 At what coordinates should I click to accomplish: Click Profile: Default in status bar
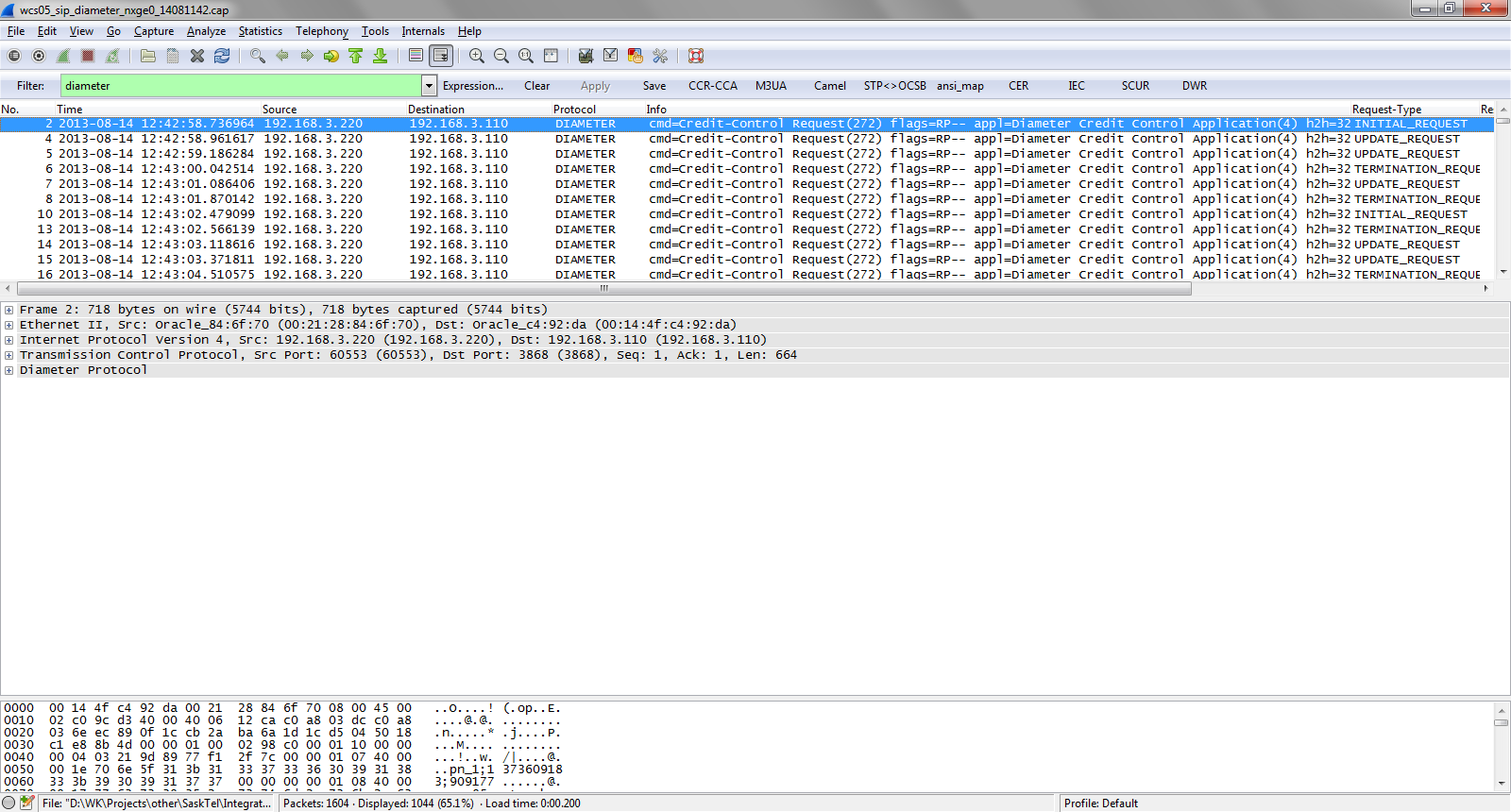[x=1101, y=804]
